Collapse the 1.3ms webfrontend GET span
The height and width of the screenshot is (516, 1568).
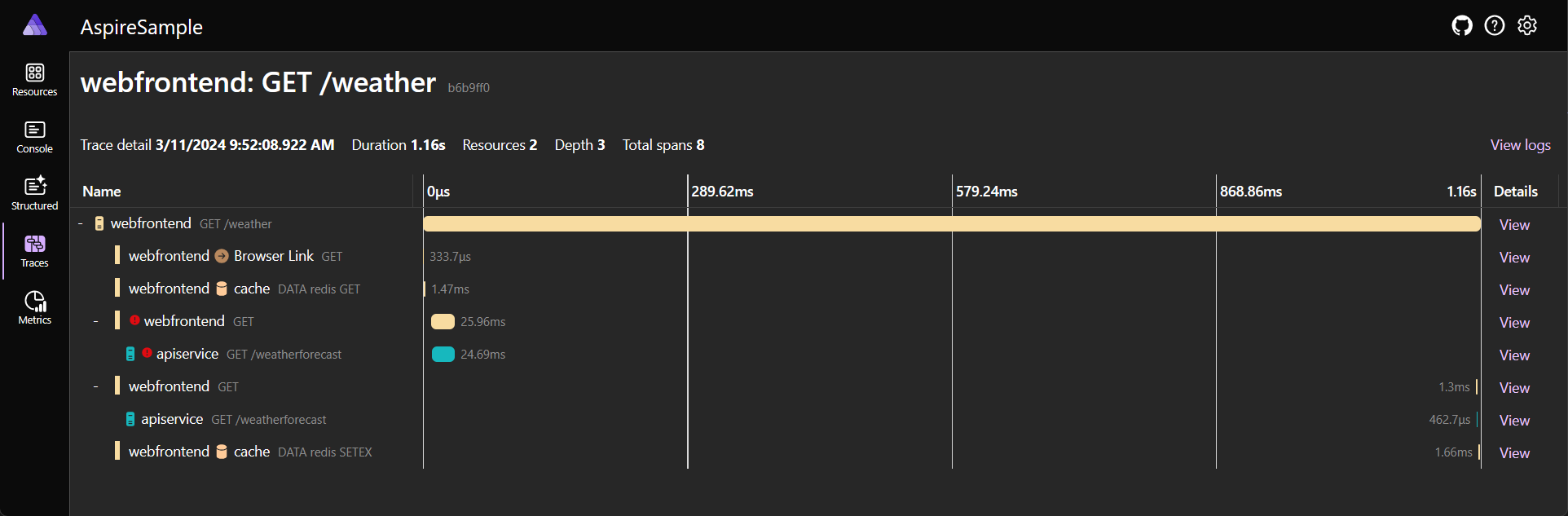coord(96,386)
